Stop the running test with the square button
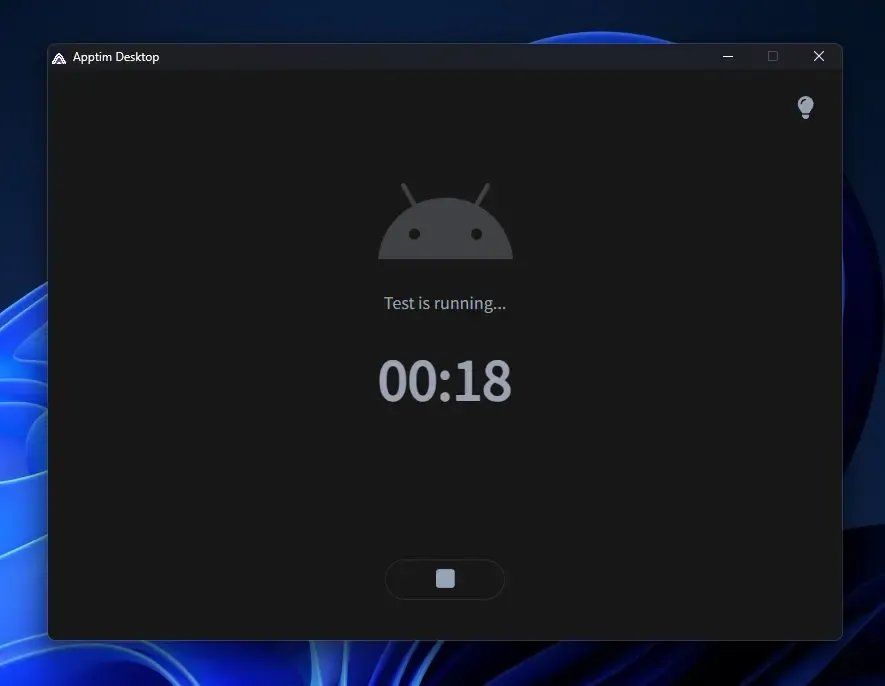Viewport: 885px width, 686px height. coord(445,579)
